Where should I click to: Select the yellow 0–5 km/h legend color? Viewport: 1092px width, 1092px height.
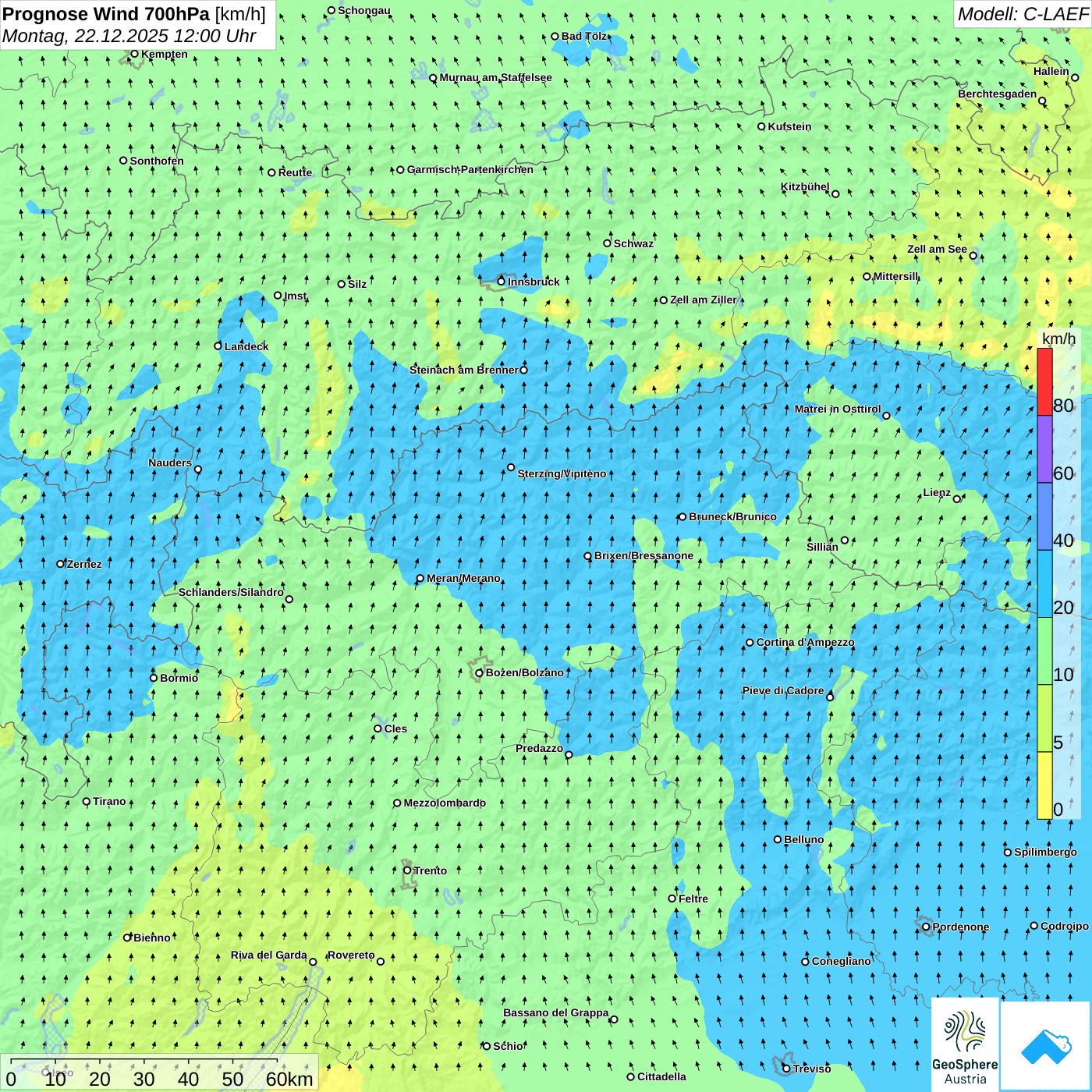pyautogui.click(x=1044, y=785)
